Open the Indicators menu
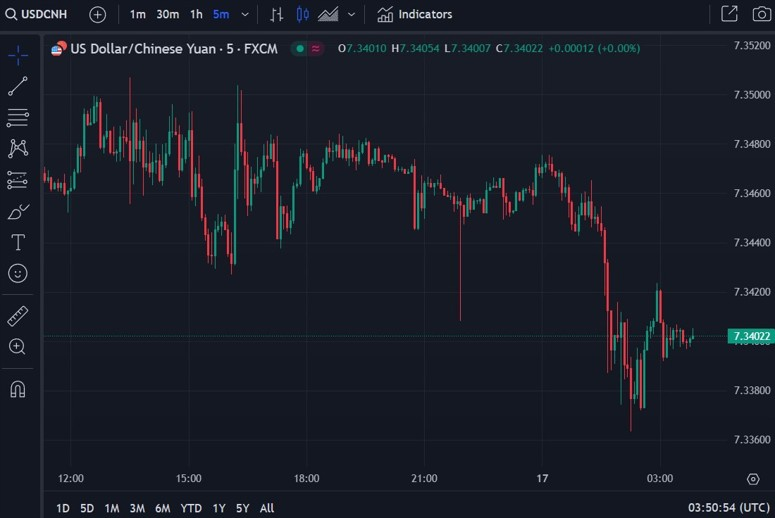Screen dimensions: 775x518 414,14
